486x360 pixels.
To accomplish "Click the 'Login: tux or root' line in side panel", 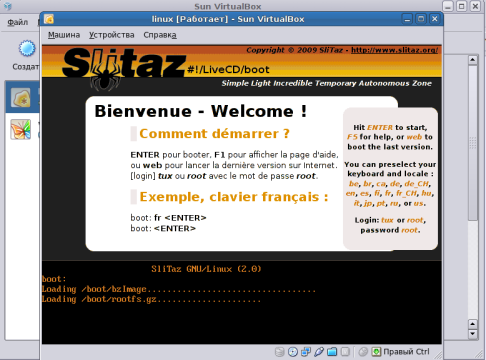I will (x=390, y=220).
